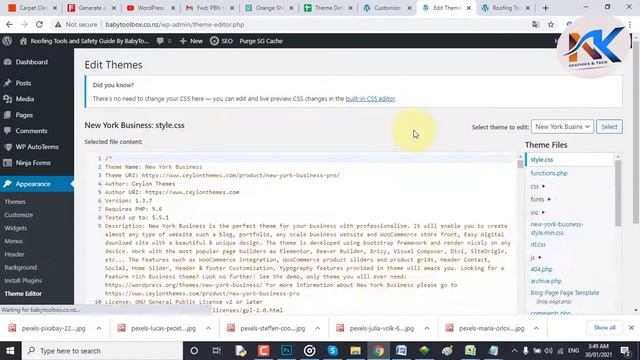Open Task View on taskbar
This screenshot has width=640, height=360.
(216, 351)
